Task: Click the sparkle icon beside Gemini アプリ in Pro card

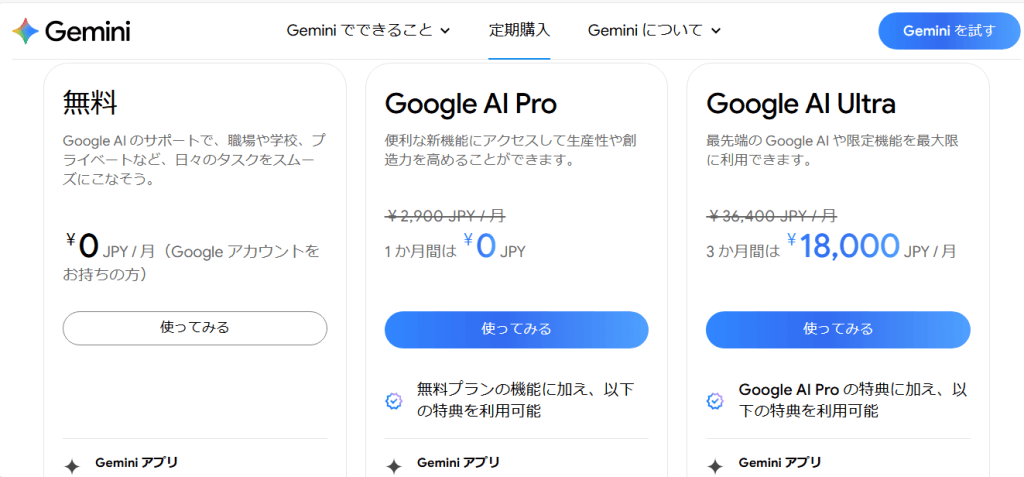Action: point(394,467)
